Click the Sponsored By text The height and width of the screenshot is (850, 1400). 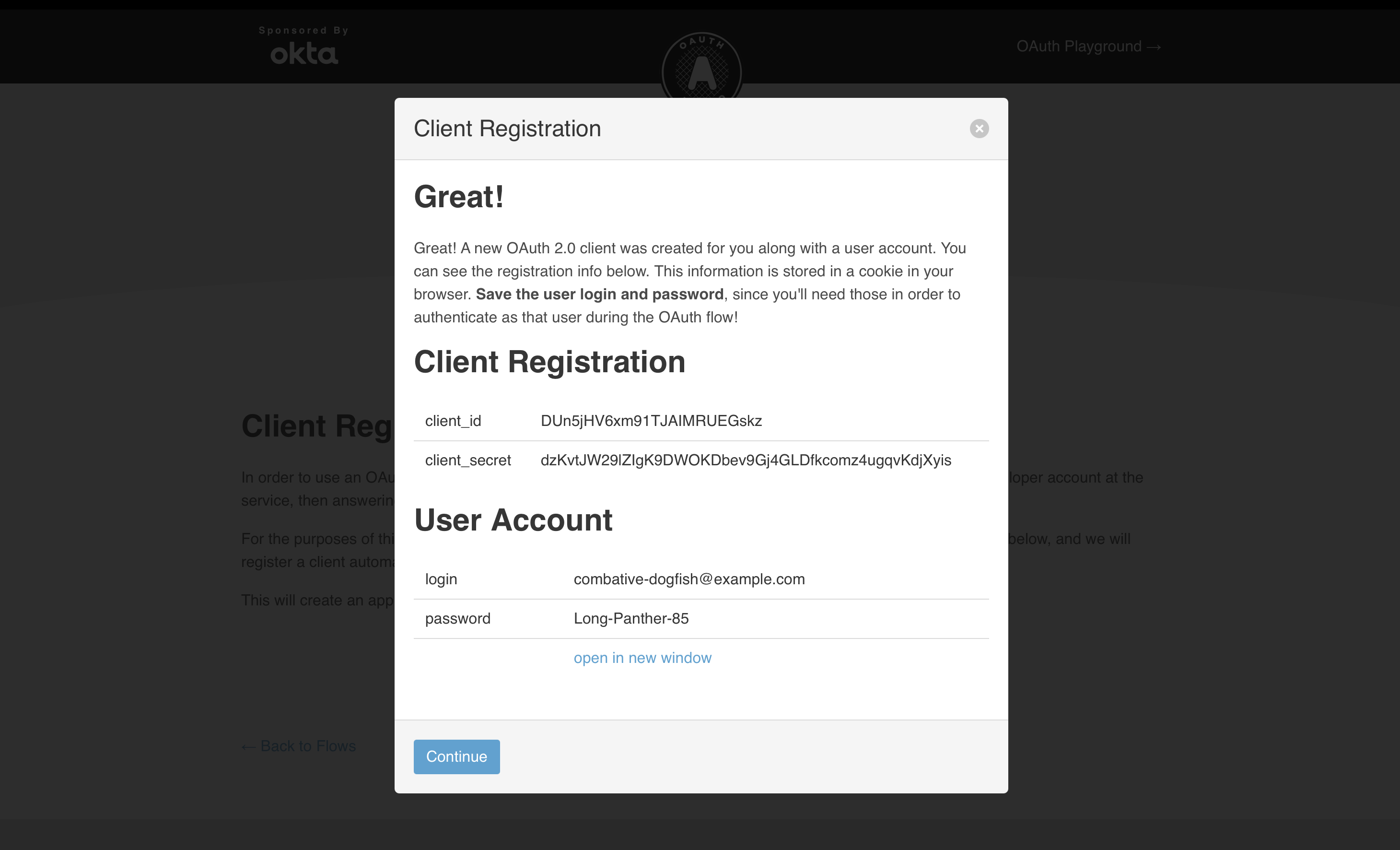303,30
